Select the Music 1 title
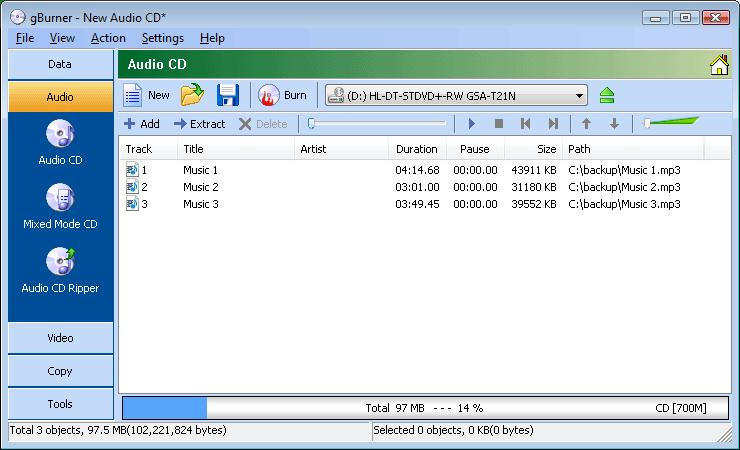 [x=201, y=170]
